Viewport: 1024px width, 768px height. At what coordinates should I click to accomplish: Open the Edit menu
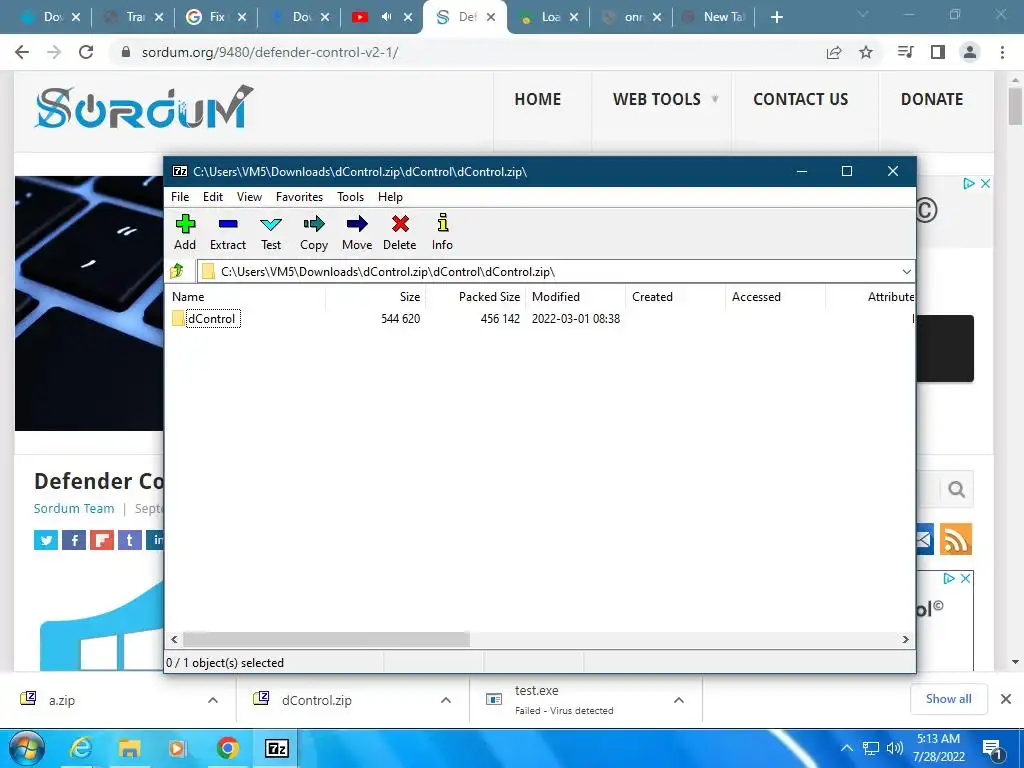213,197
